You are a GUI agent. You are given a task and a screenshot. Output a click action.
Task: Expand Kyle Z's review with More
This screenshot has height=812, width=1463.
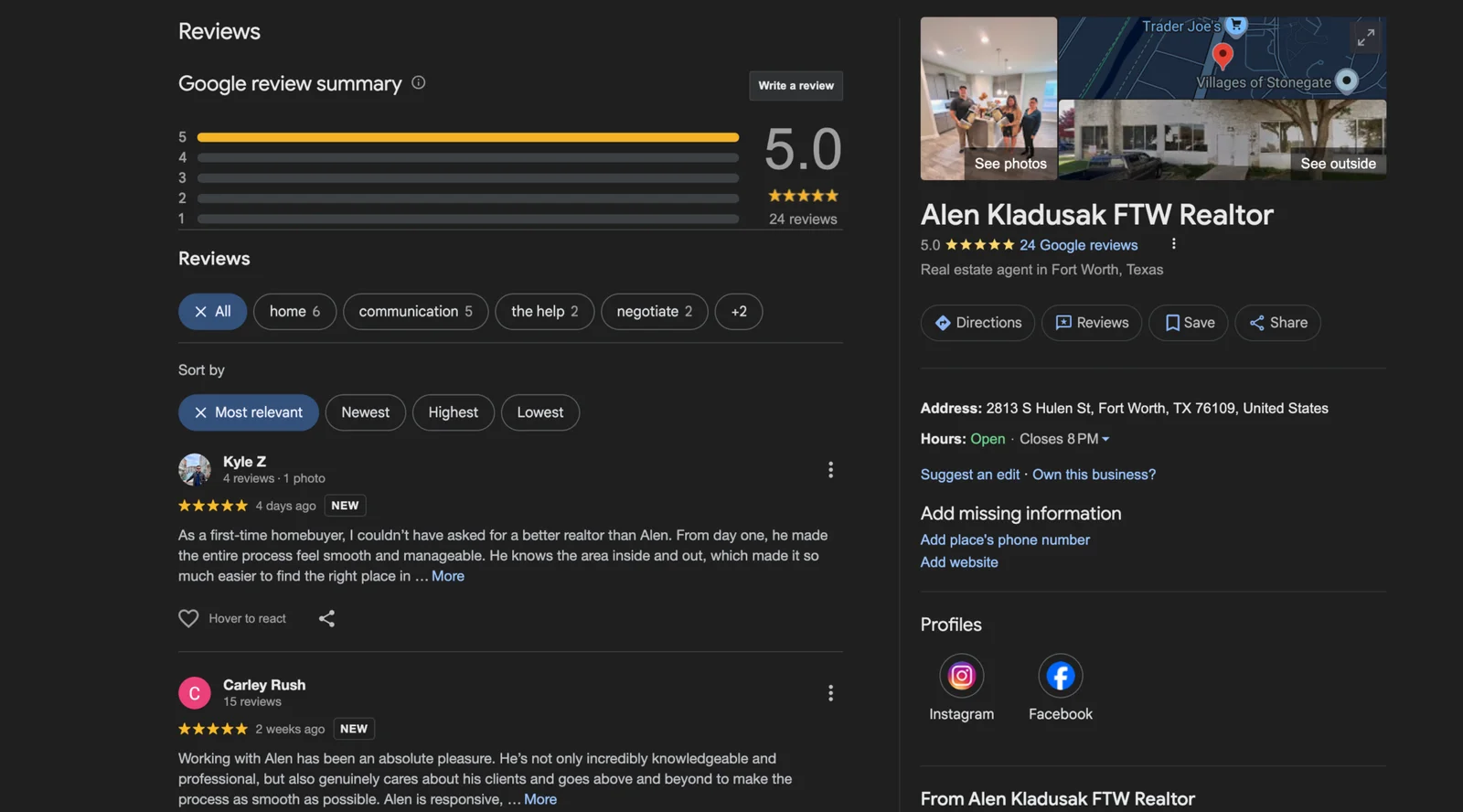click(448, 576)
